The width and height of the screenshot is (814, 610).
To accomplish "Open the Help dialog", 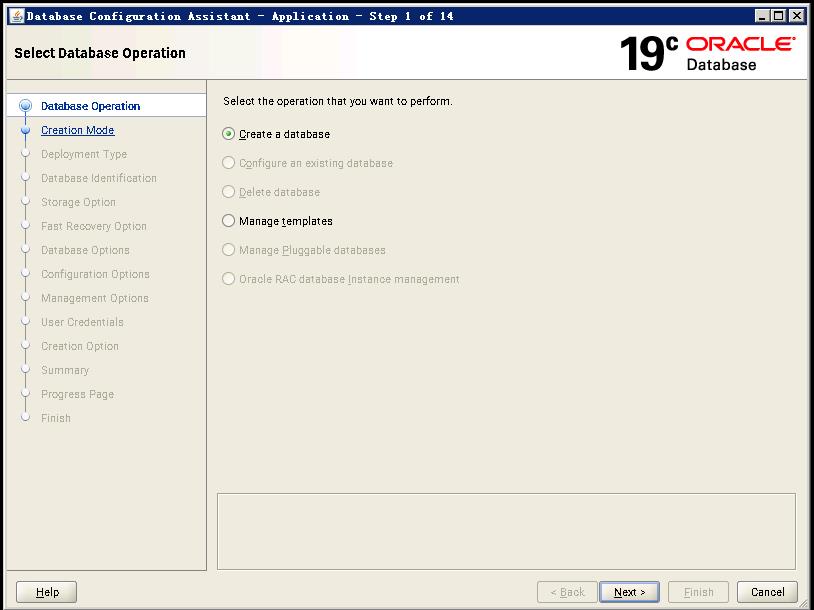I will tap(47, 592).
